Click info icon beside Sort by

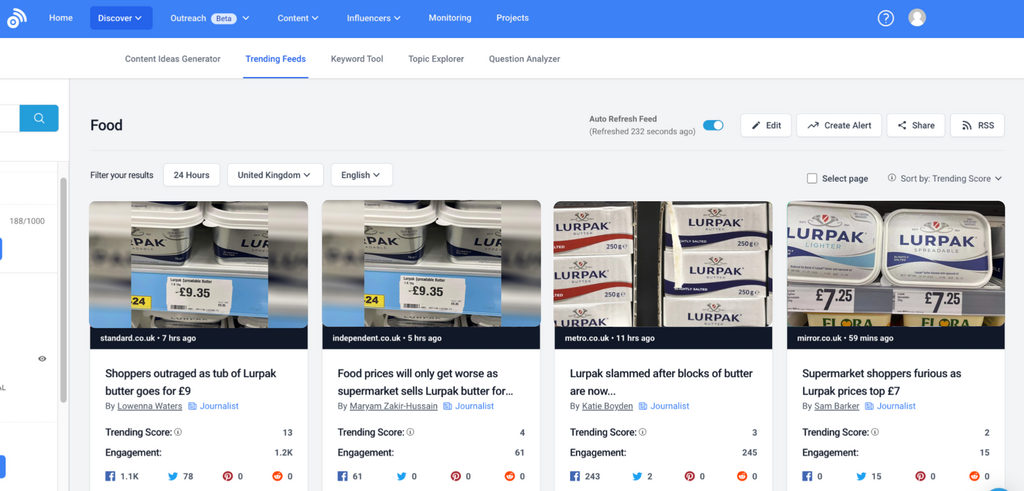pos(892,178)
